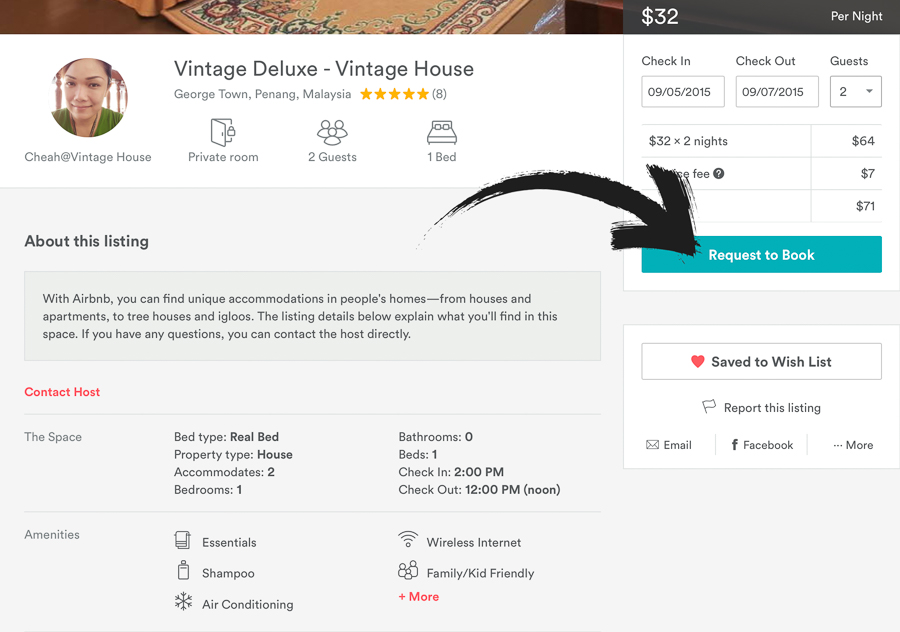The width and height of the screenshot is (900, 632).
Task: Click the Check In date field
Action: click(x=683, y=91)
